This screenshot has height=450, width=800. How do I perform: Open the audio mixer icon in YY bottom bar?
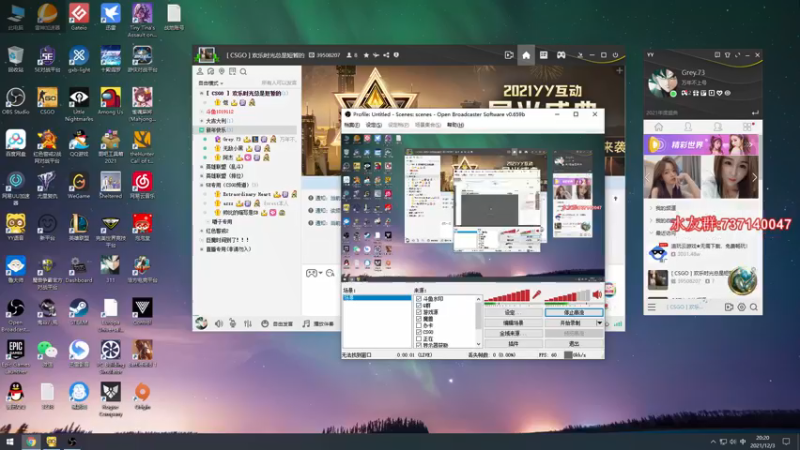point(248,323)
